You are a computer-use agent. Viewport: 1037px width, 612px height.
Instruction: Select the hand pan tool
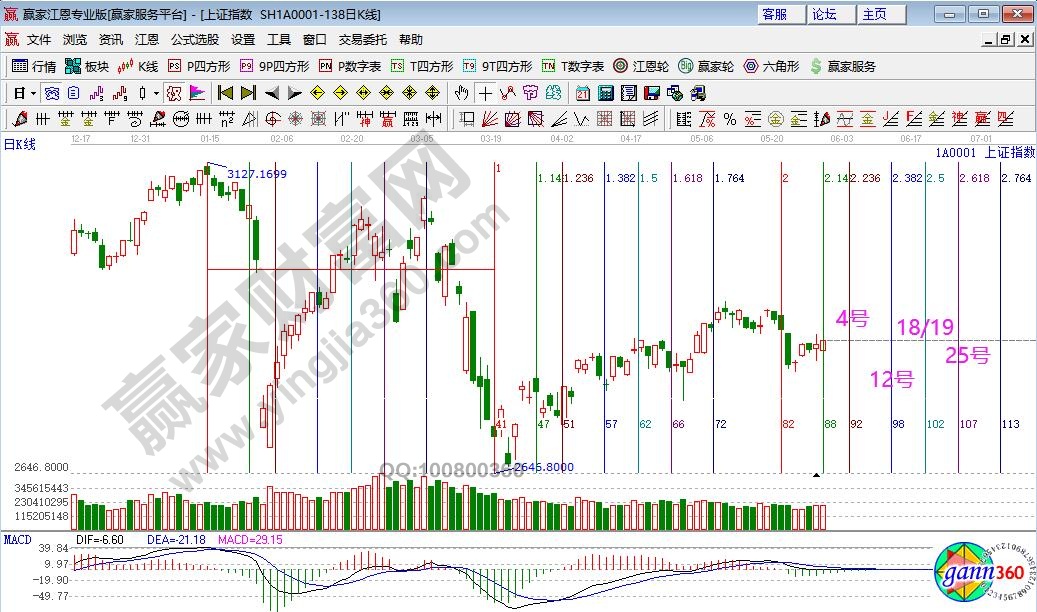pos(461,93)
